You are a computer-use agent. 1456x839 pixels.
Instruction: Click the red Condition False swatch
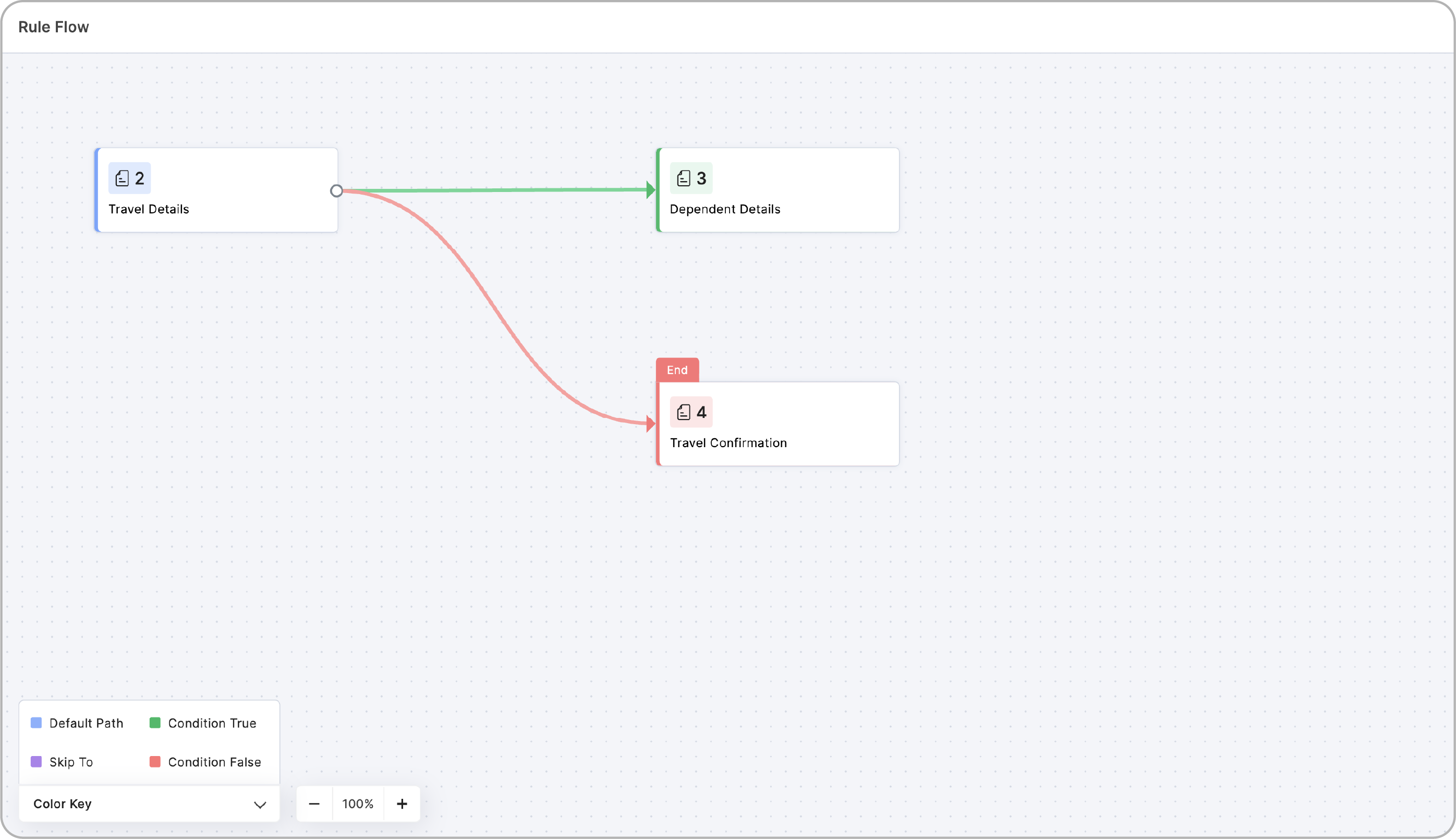[155, 762]
